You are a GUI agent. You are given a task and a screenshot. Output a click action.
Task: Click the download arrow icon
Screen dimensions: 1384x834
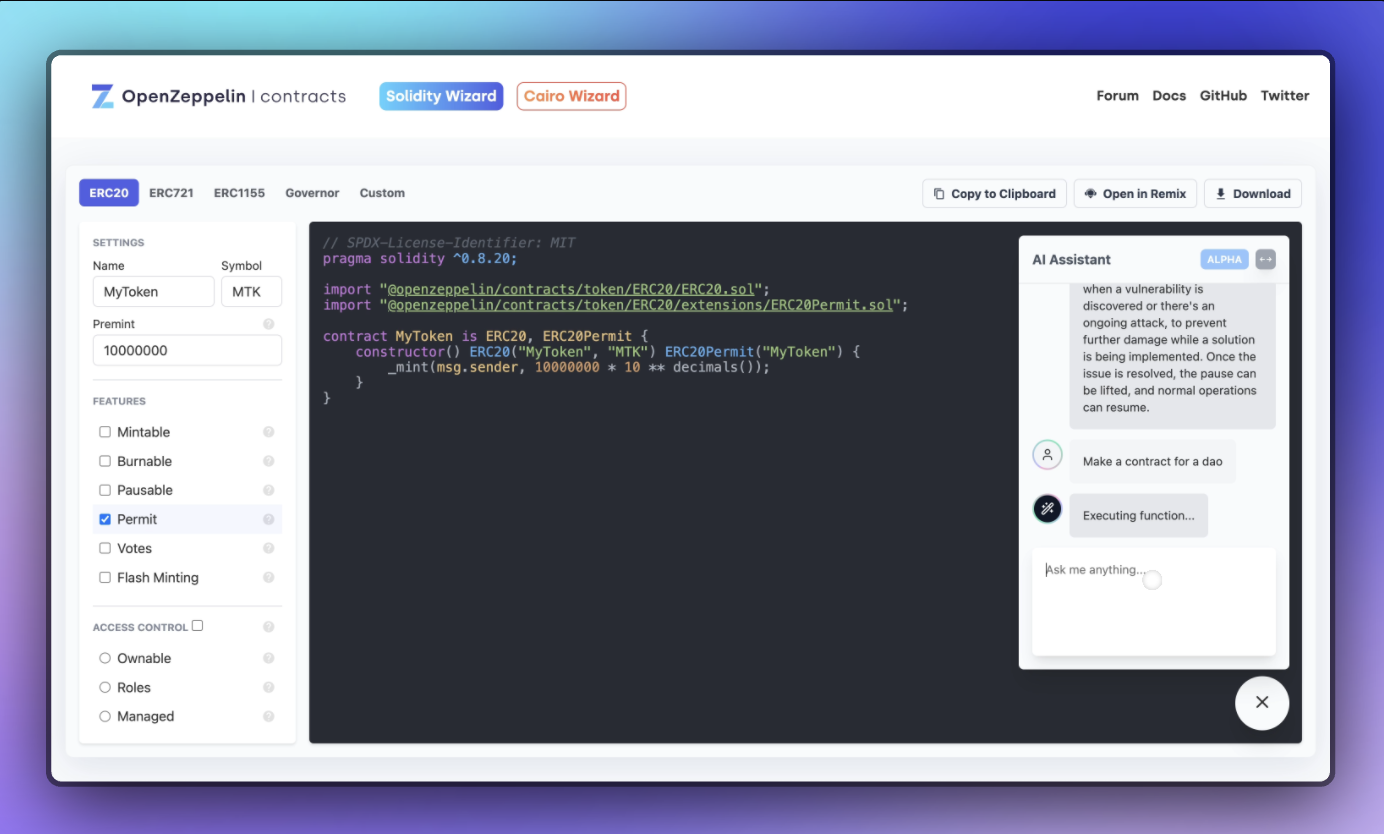coord(1221,194)
